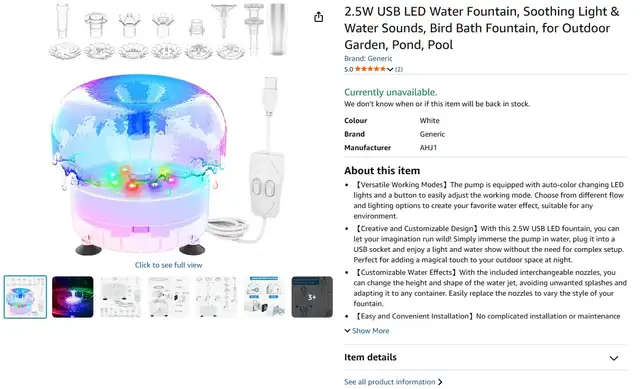Select the first fountain thumbnail image
The width and height of the screenshot is (640, 389).
point(25,297)
